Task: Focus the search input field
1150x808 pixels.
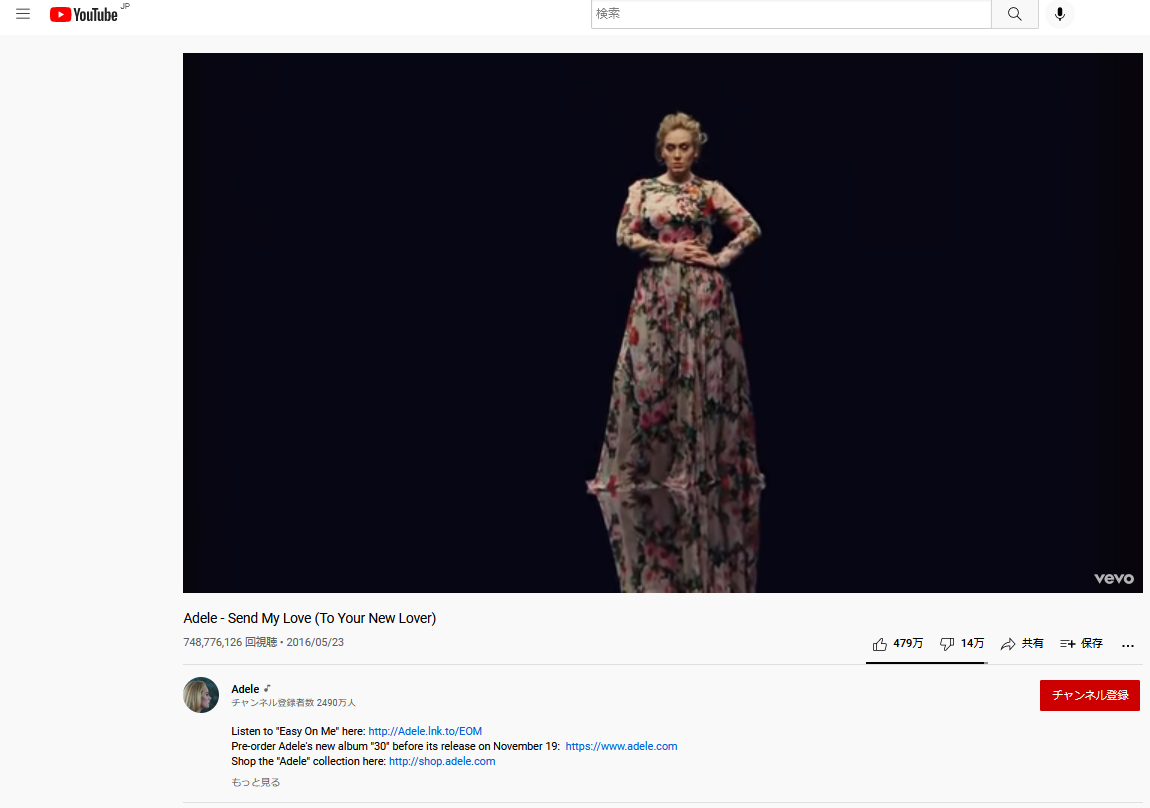Action: coord(791,14)
